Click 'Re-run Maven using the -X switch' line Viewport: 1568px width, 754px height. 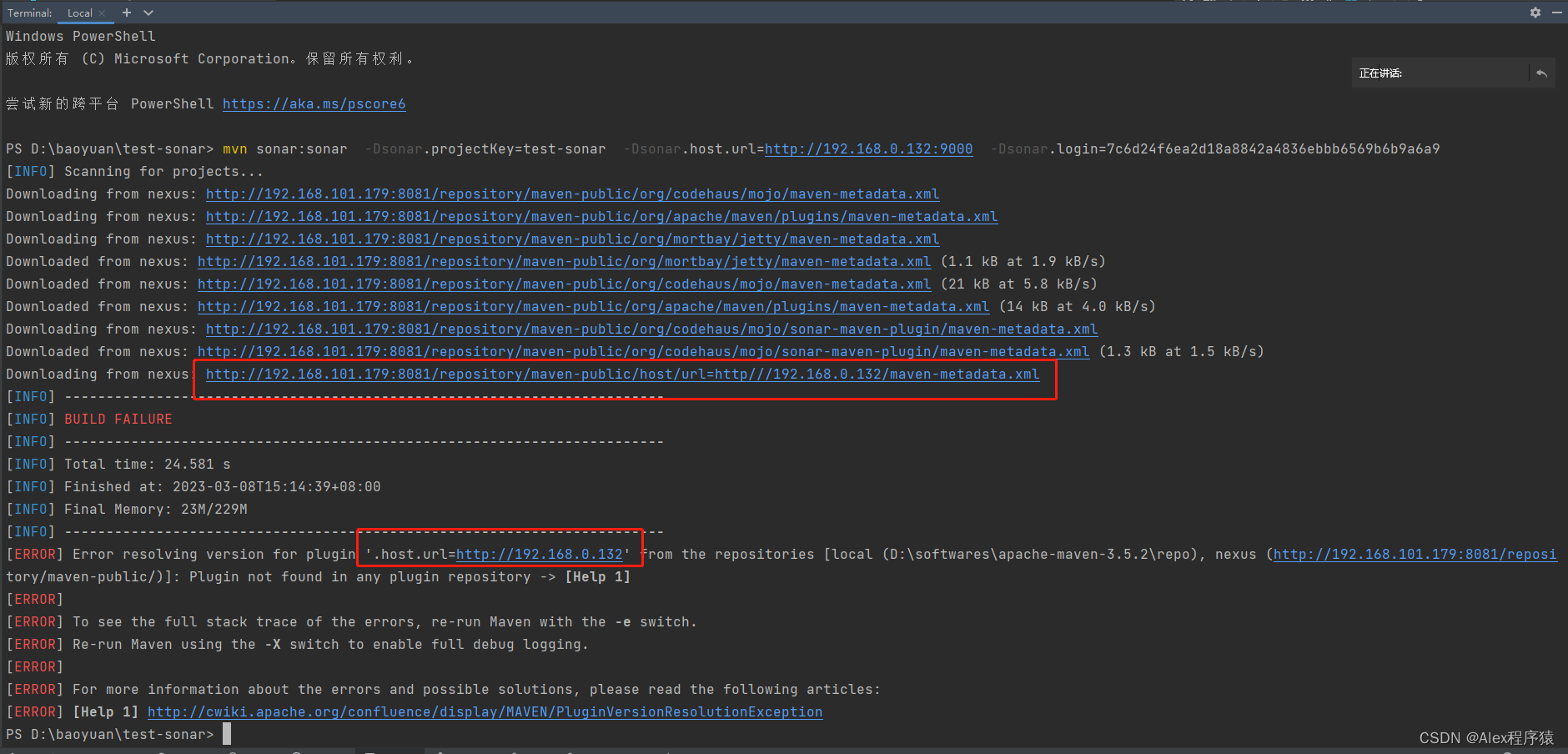[x=330, y=644]
